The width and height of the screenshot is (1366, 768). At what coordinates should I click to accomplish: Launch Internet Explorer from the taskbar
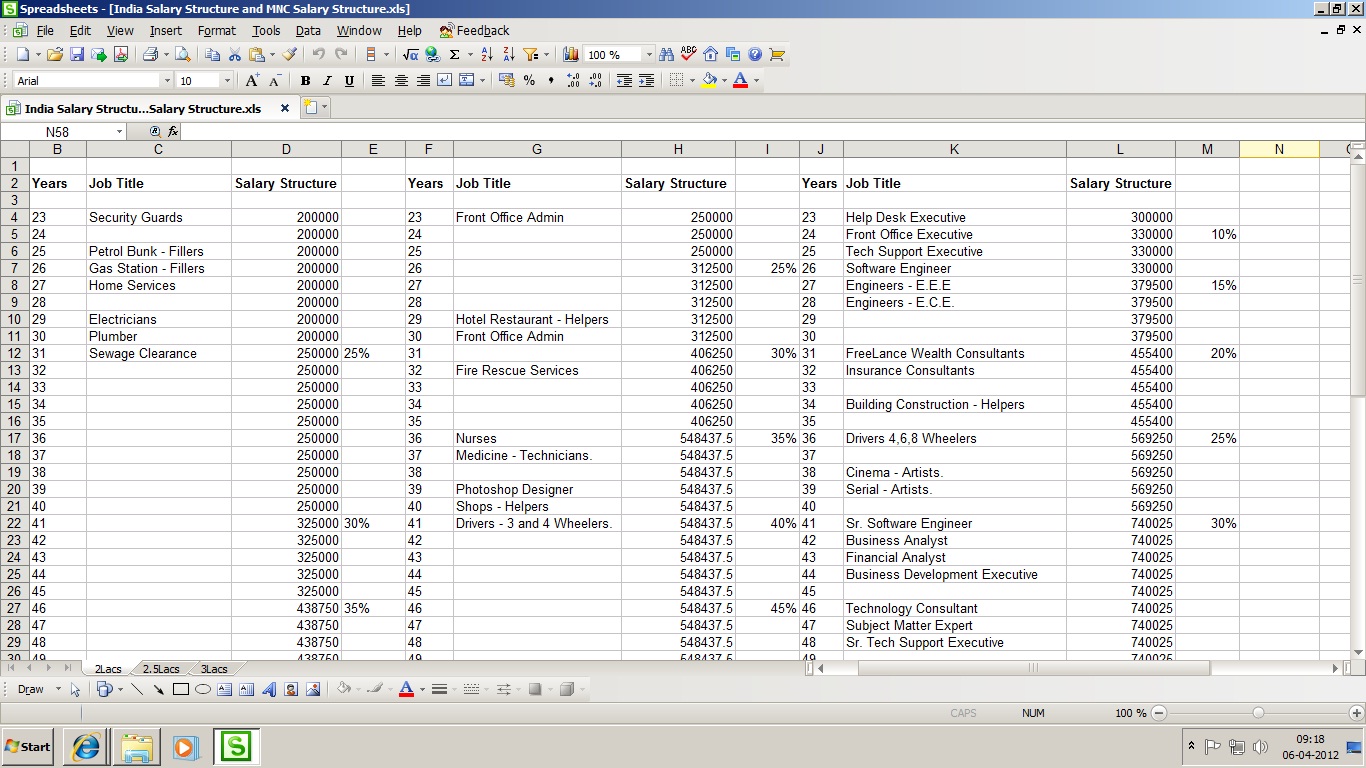coord(86,747)
